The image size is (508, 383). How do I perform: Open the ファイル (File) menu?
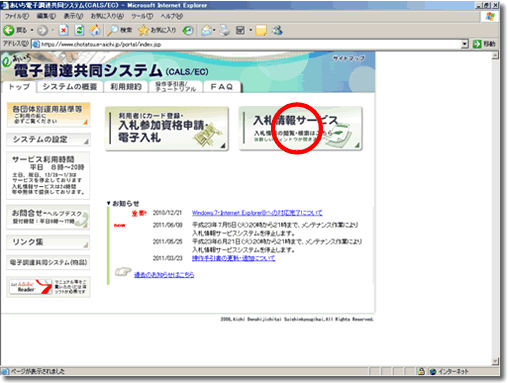tap(16, 16)
